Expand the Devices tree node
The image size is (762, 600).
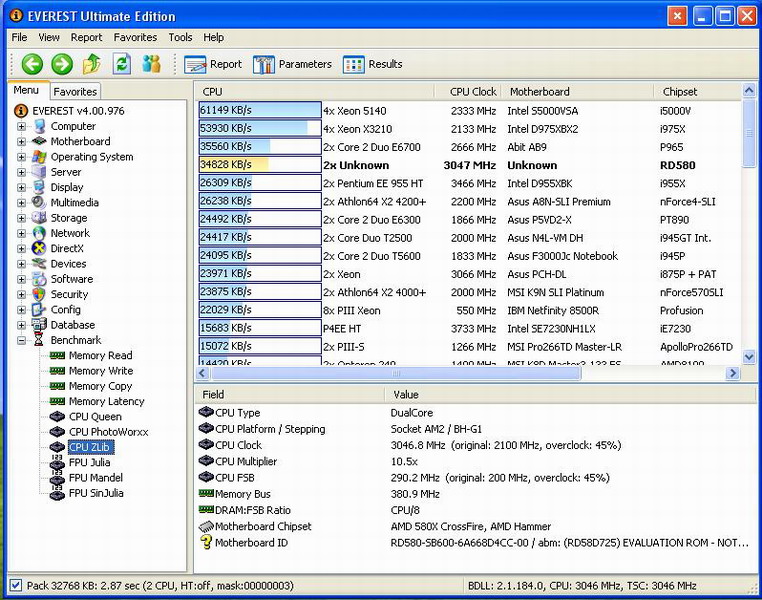[x=21, y=264]
